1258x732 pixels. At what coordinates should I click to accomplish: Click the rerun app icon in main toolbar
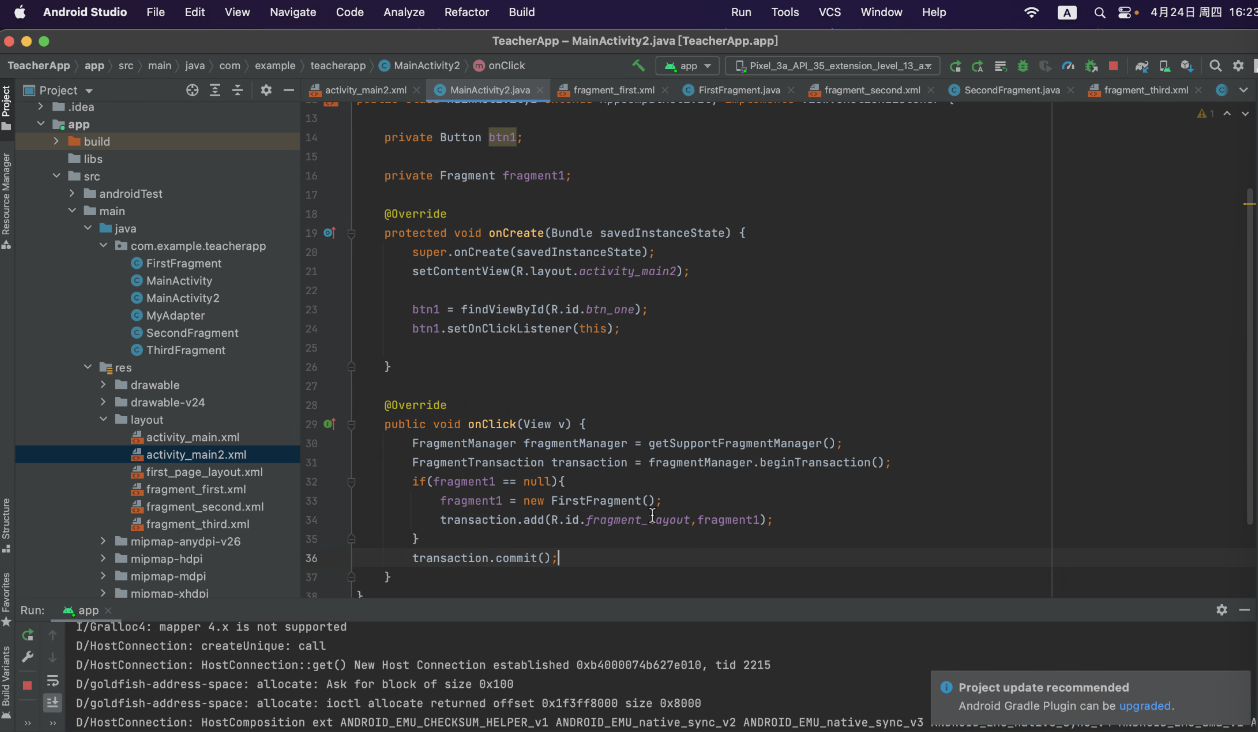click(x=956, y=66)
